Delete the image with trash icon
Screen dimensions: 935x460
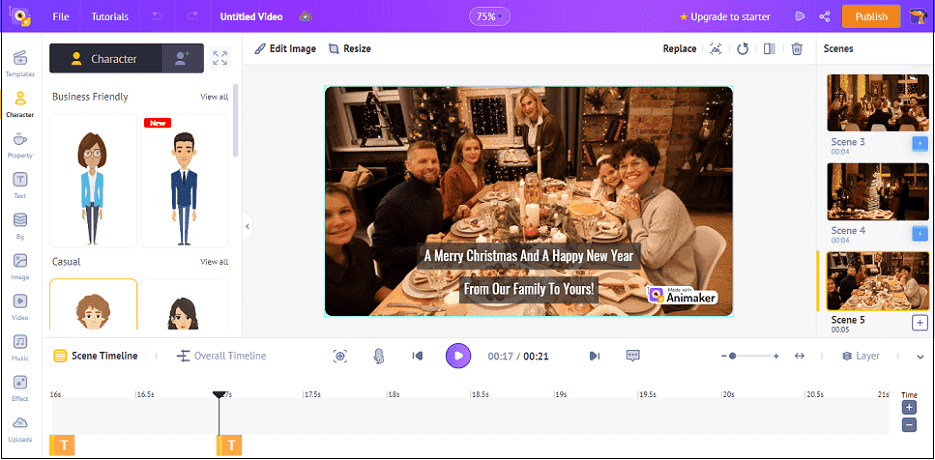point(797,49)
